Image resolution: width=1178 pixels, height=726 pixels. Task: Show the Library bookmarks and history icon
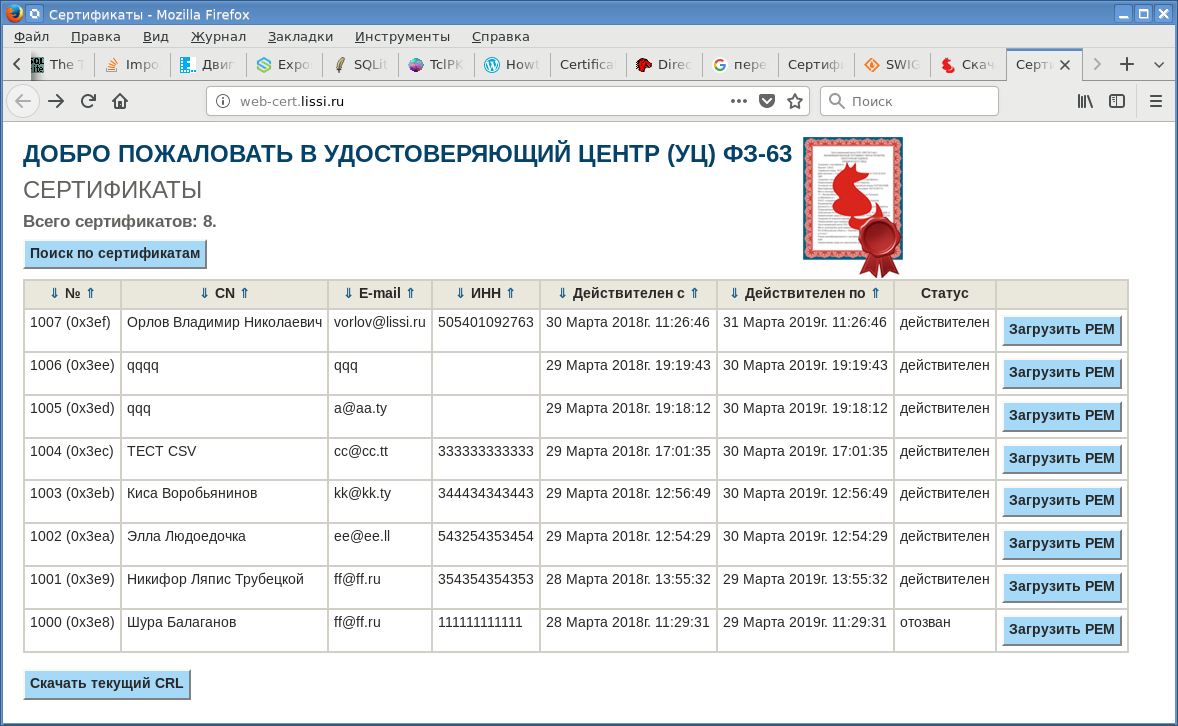(x=1085, y=101)
